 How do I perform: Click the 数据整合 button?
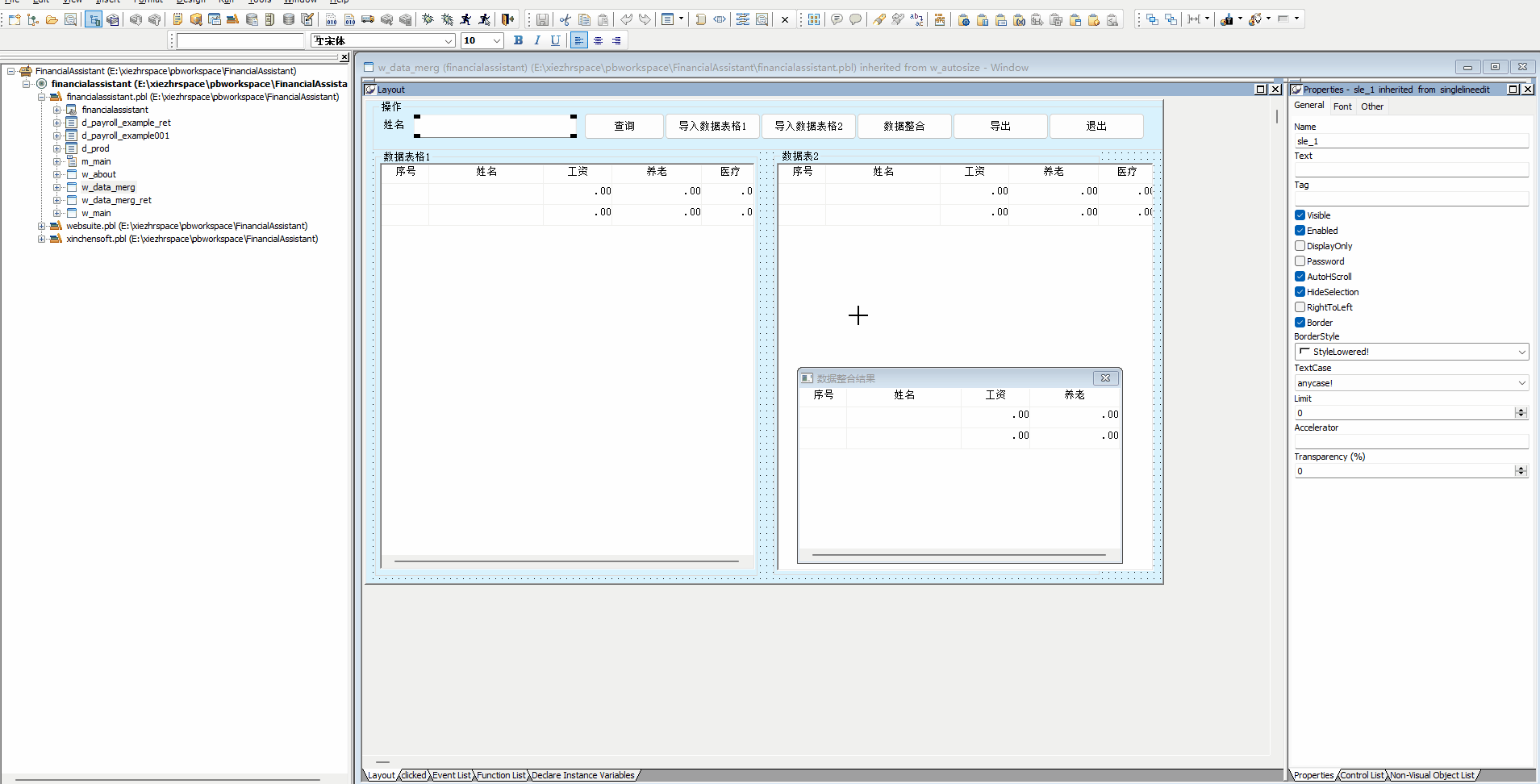[x=904, y=126]
